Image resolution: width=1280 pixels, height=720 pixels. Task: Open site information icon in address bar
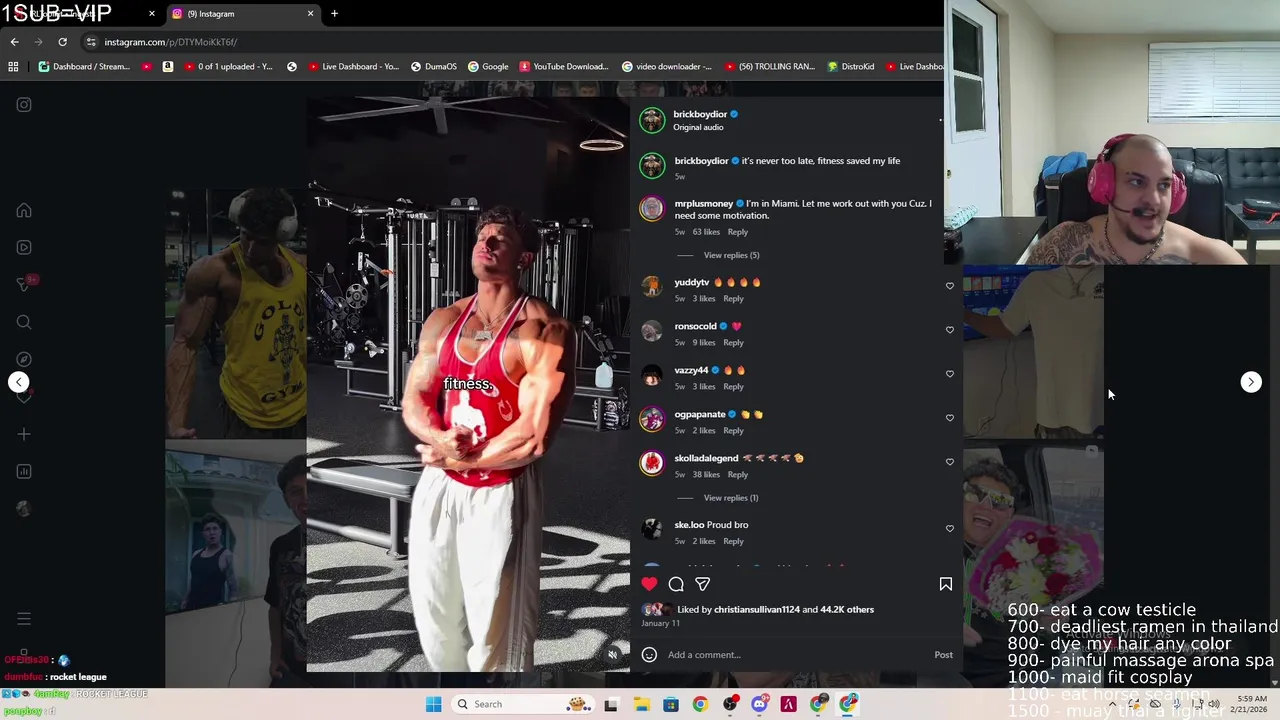coord(91,42)
